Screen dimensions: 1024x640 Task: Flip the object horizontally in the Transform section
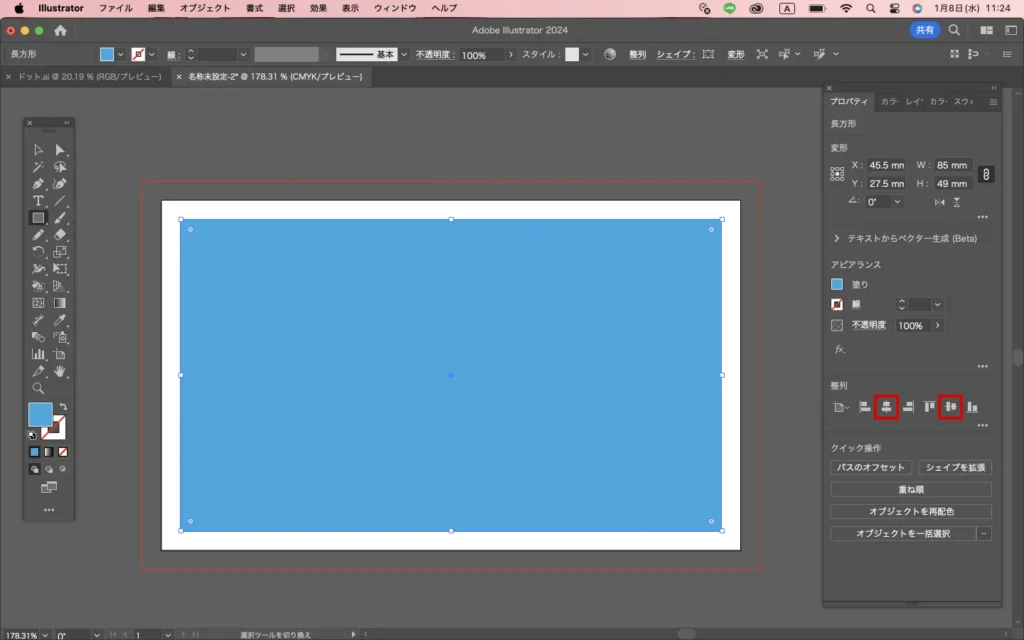point(939,202)
